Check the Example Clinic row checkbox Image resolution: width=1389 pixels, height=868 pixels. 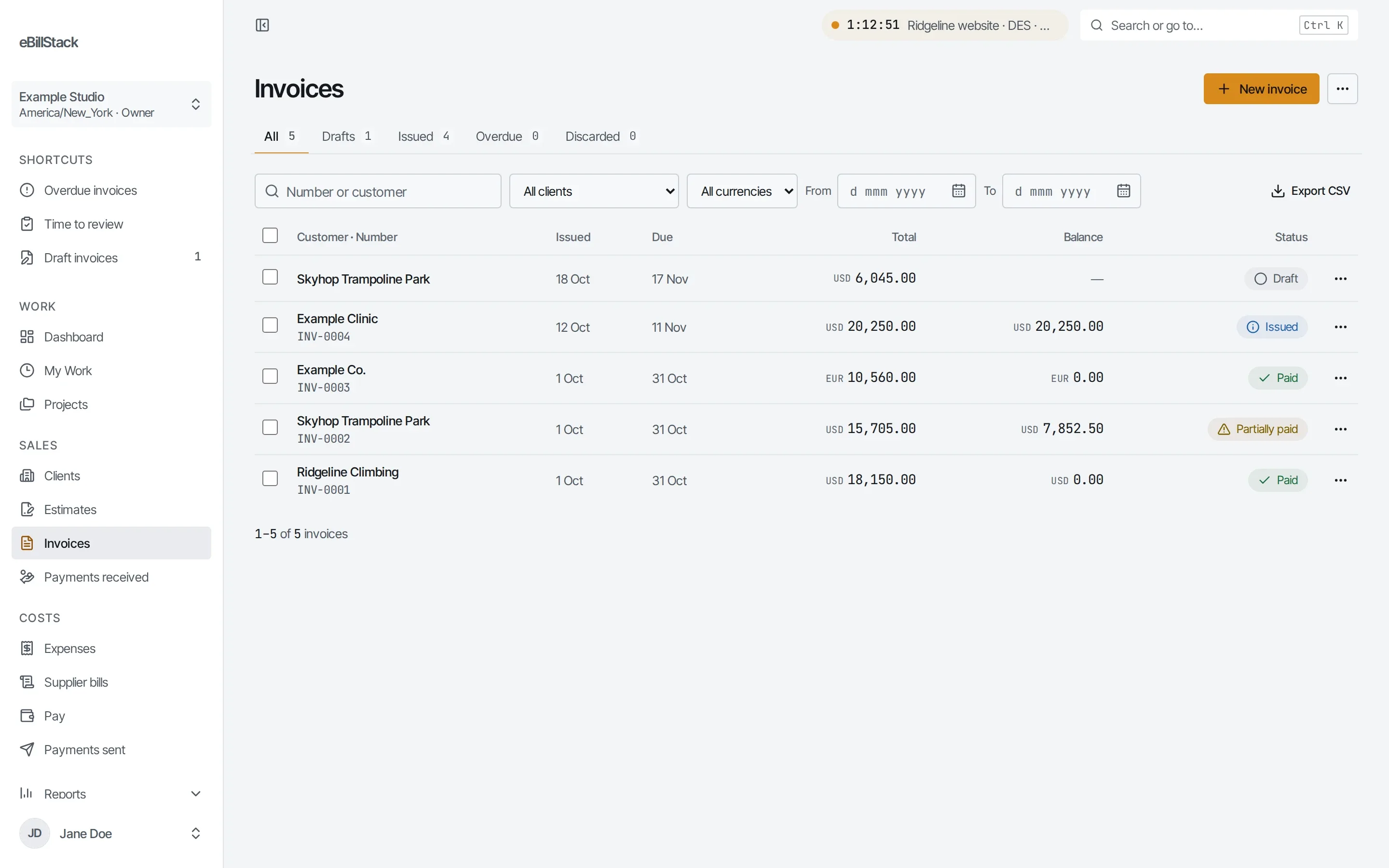click(270, 325)
